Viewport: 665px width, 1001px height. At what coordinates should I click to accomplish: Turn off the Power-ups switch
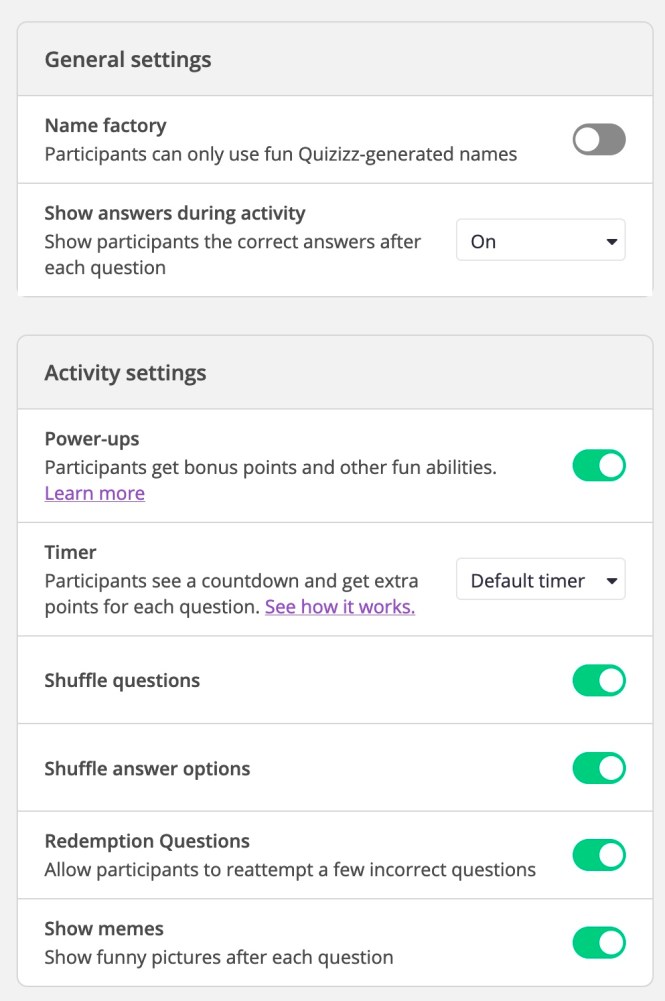[x=599, y=466]
